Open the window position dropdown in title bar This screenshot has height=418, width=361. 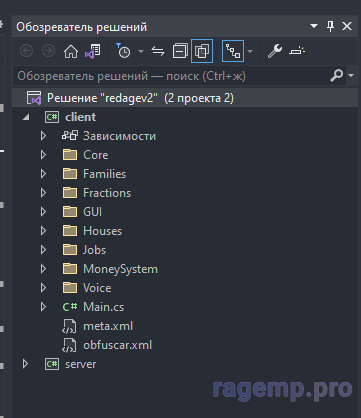(x=314, y=26)
